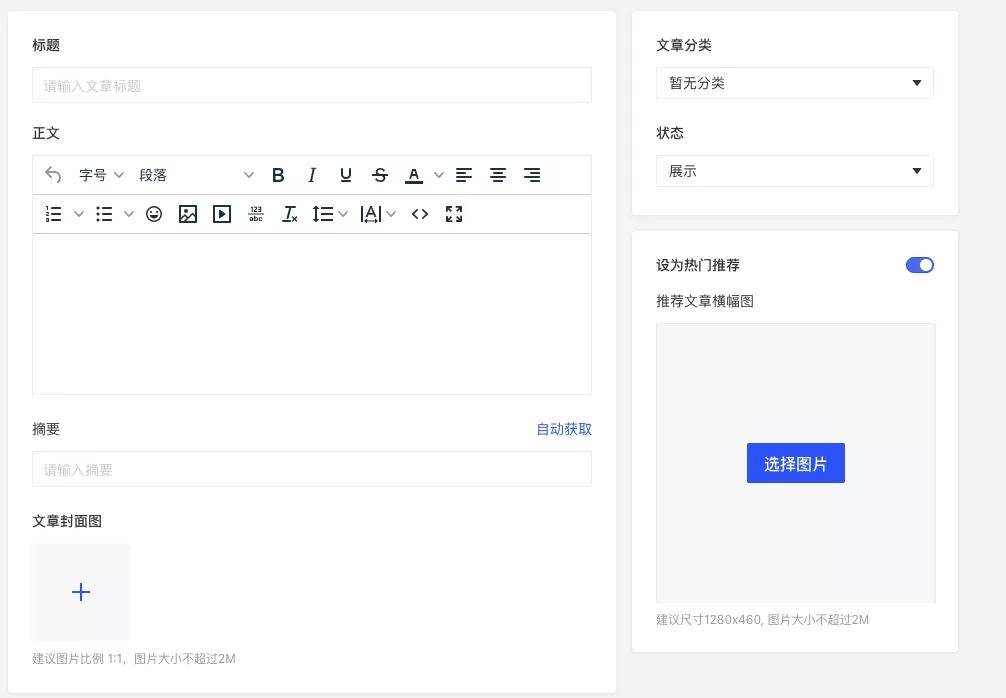Open the 段落 paragraph style dropdown
Viewport: 1006px width, 698px height.
196,175
